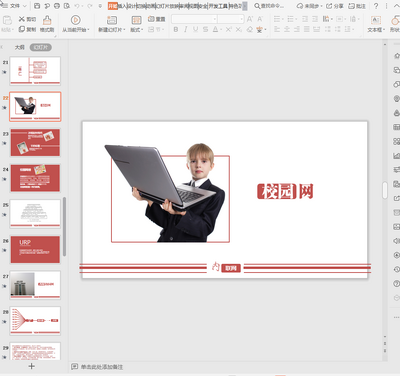The width and height of the screenshot is (400, 376).
Task: Click the Comment (批注) button
Action: 357,6
